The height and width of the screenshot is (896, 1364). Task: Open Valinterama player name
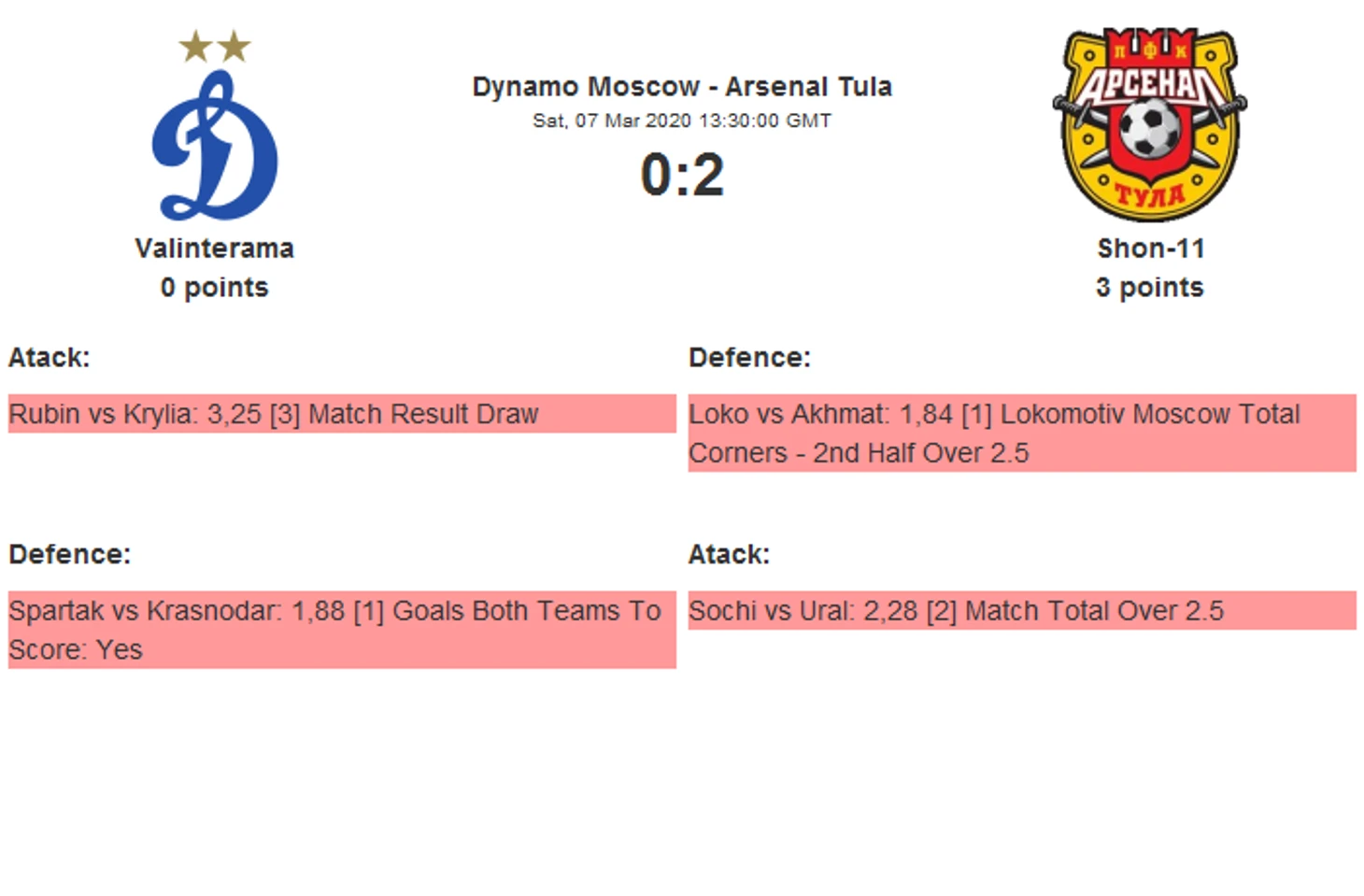215,249
